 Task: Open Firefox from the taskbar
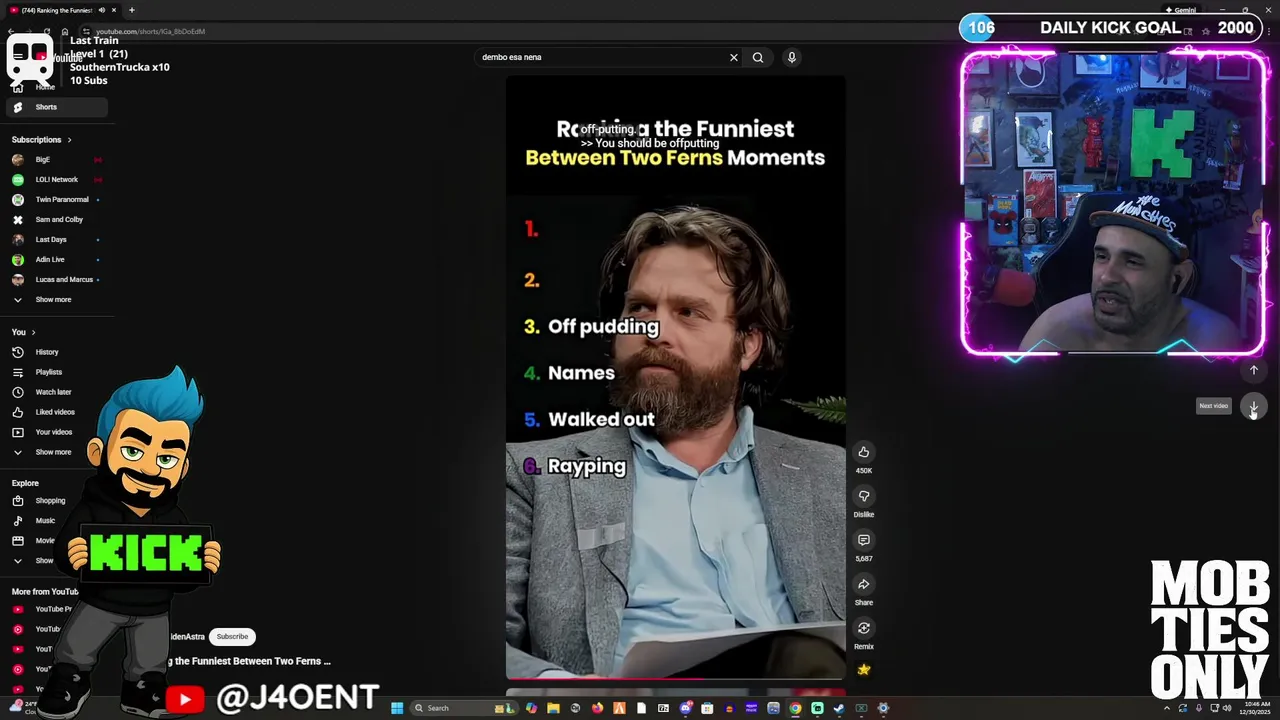point(597,708)
